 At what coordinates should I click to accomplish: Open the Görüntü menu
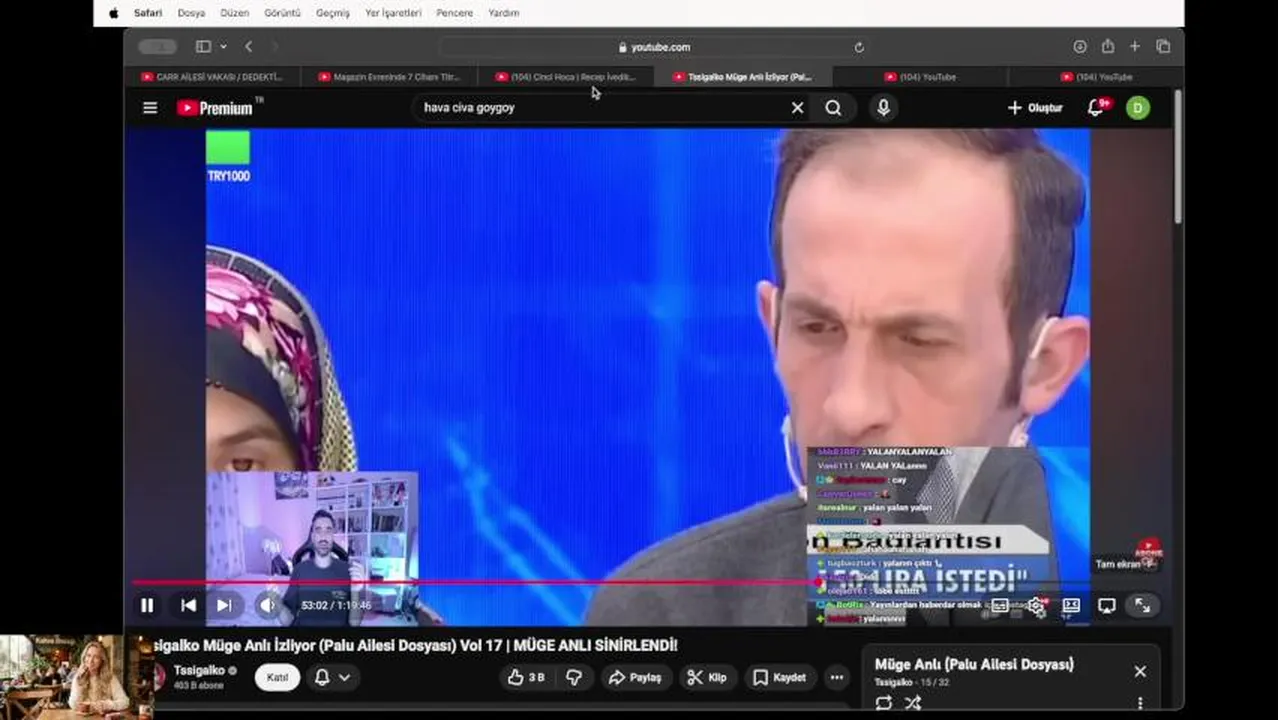282,13
